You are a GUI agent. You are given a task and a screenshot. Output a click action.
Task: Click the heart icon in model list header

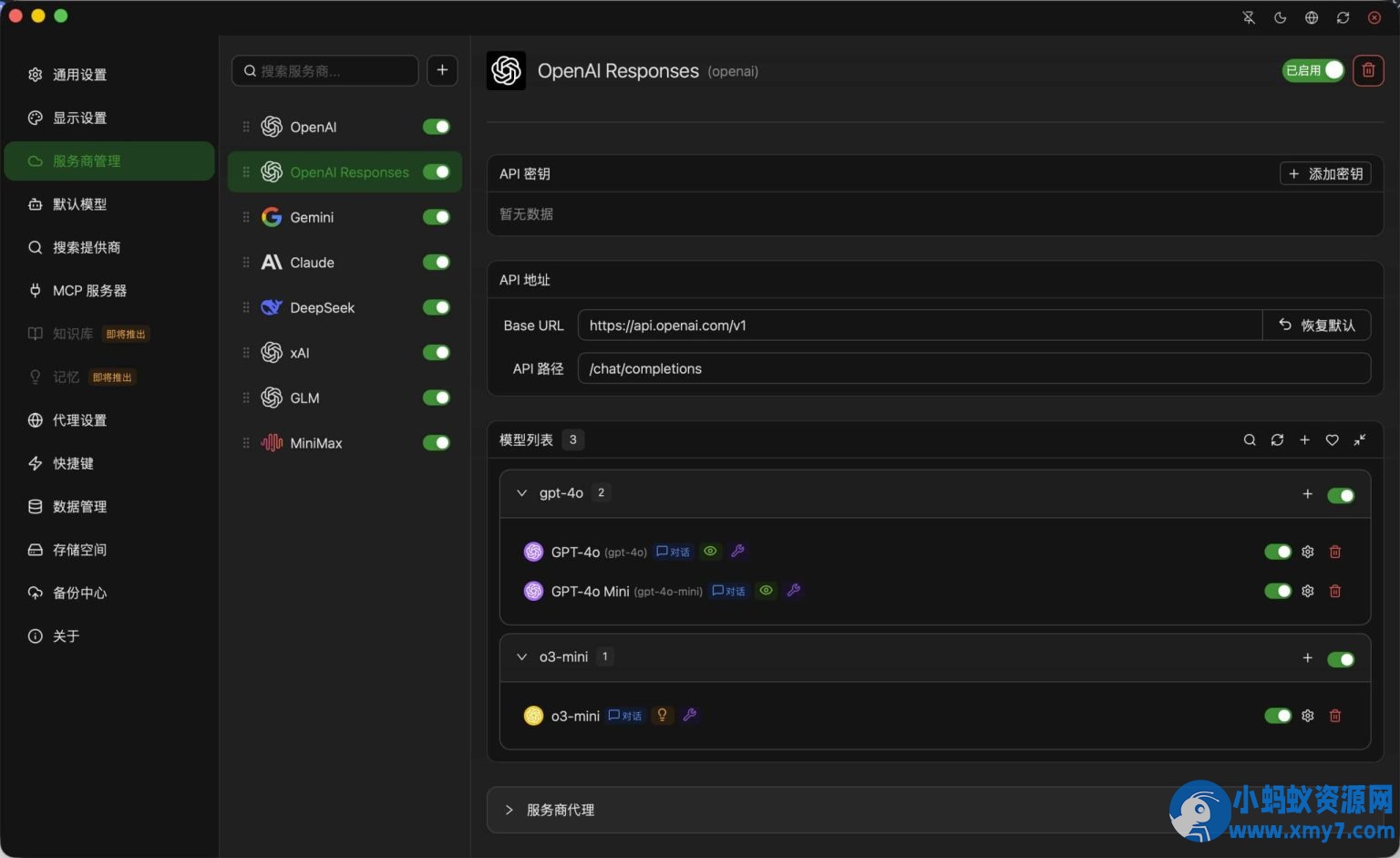(1332, 439)
